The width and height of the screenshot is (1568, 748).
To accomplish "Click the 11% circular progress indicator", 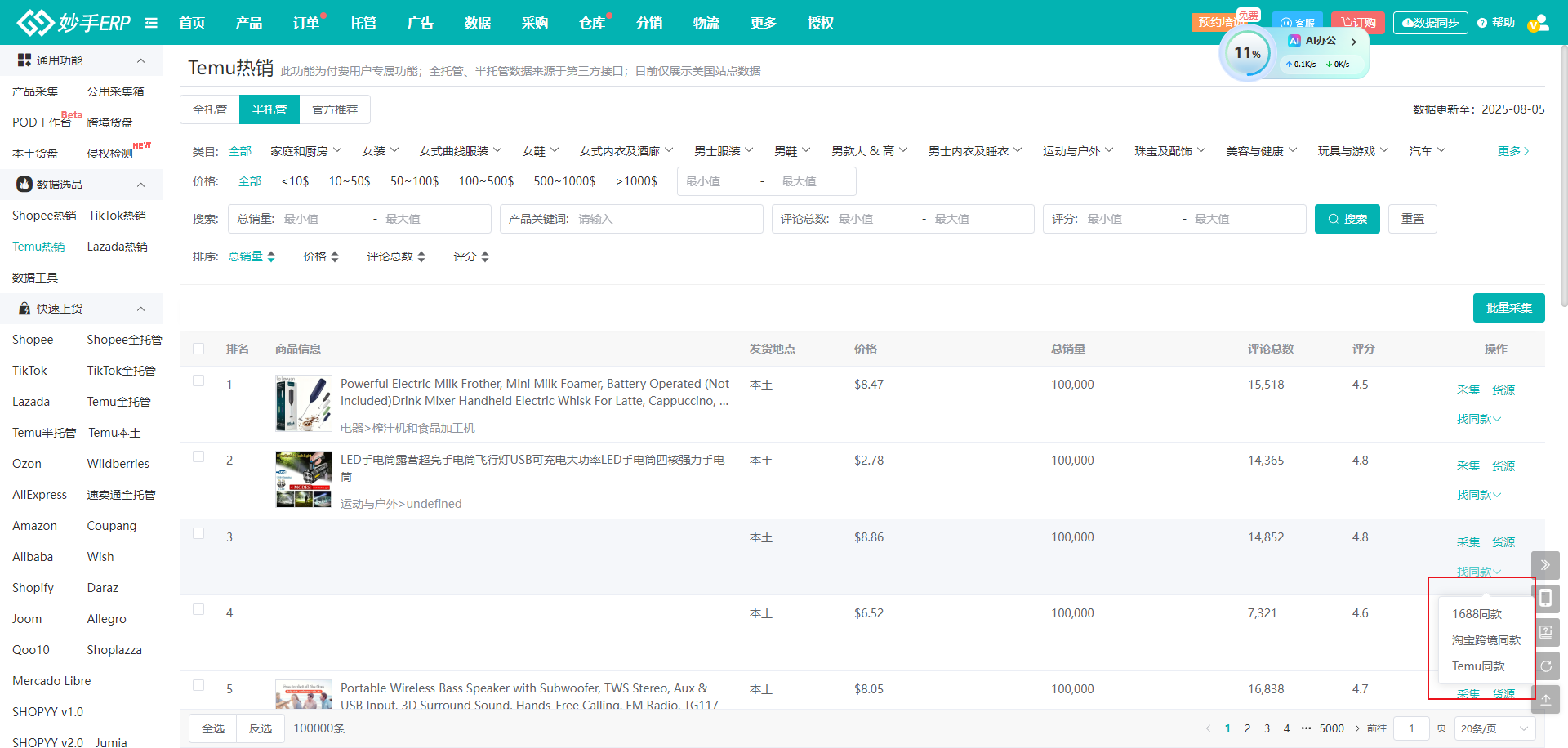I will coord(1247,54).
